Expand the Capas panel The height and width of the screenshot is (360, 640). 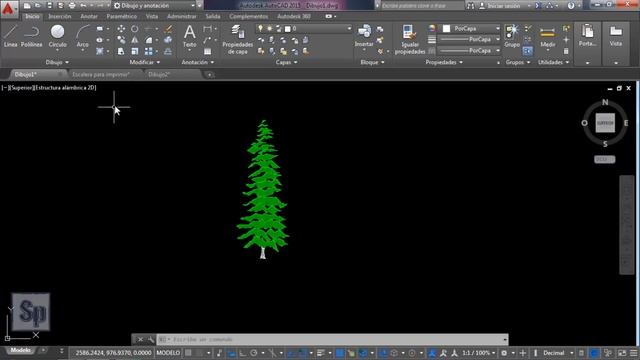(x=287, y=62)
